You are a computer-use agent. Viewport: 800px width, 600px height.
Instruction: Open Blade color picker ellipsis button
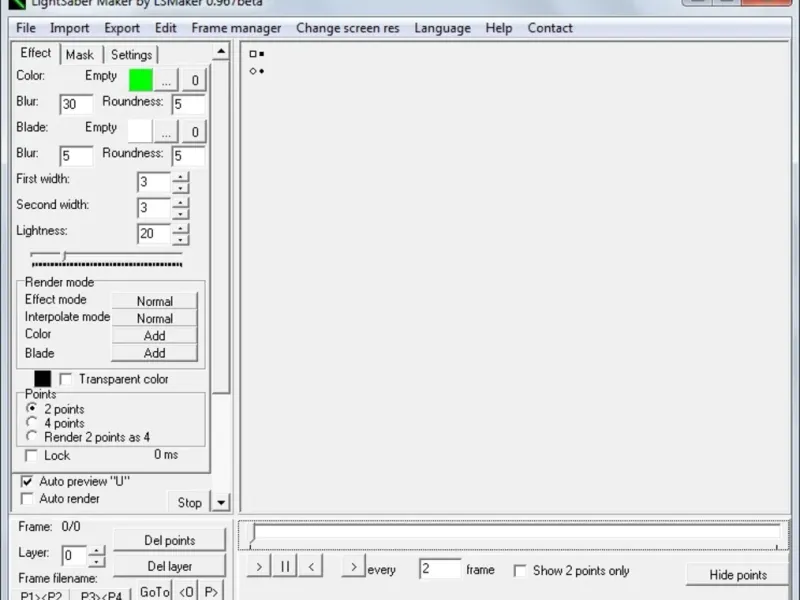[x=166, y=132]
